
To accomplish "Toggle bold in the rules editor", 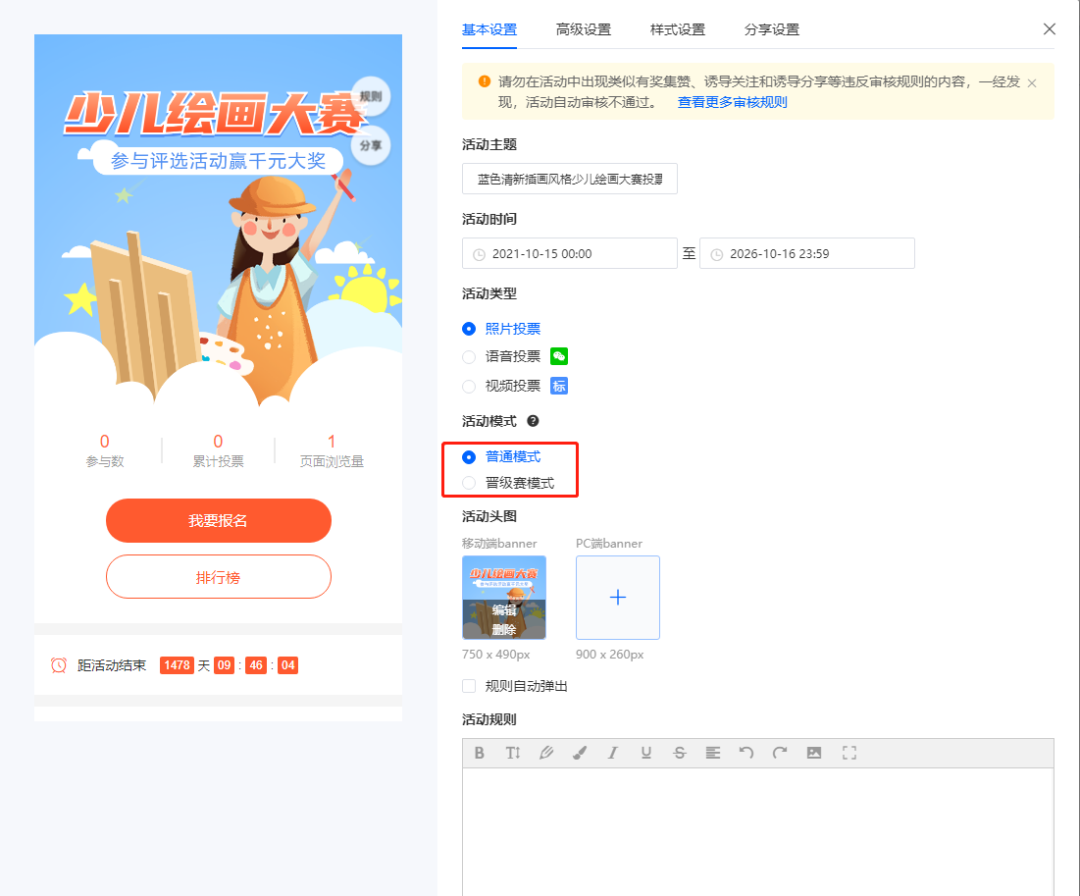I will [x=479, y=753].
